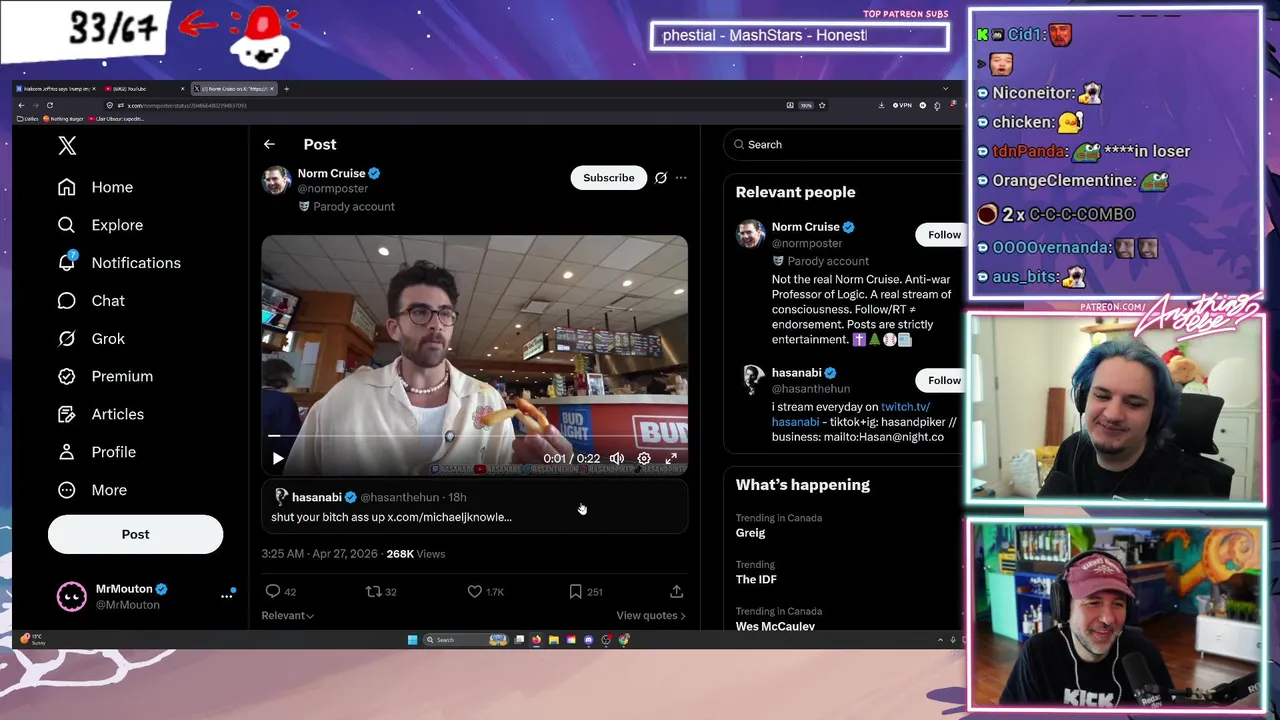The width and height of the screenshot is (1280, 720).
Task: Open Discord from taskbar
Action: pyautogui.click(x=589, y=640)
